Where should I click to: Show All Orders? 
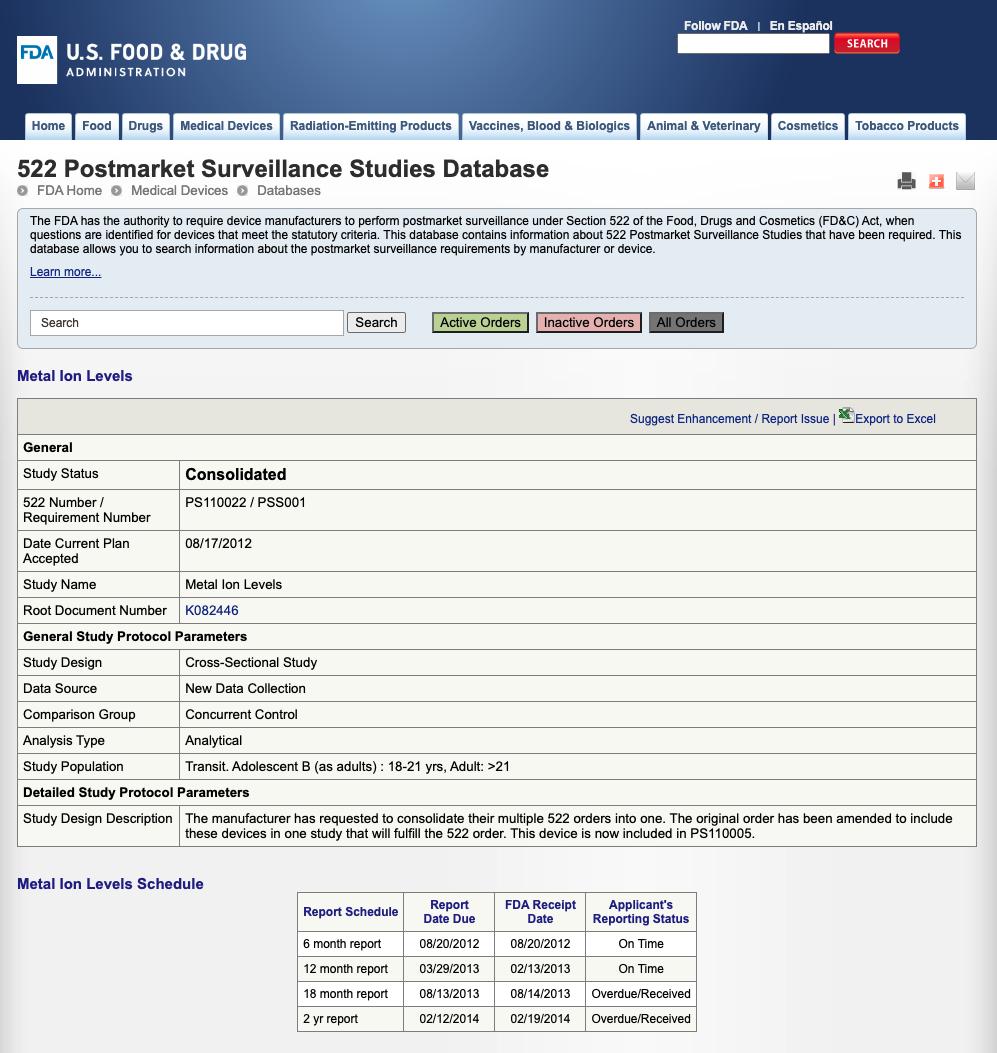coord(686,322)
